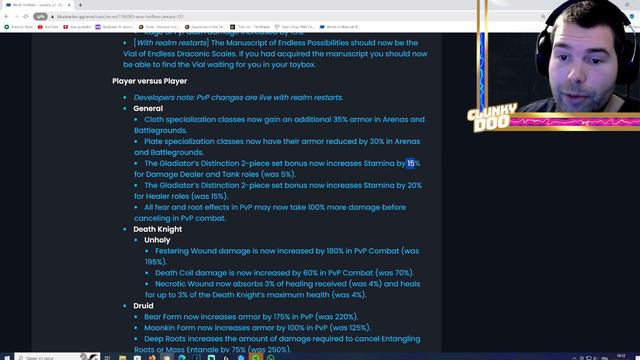Click the 'Druid' class heading
Viewport: 640px width, 360px height.
point(143,306)
